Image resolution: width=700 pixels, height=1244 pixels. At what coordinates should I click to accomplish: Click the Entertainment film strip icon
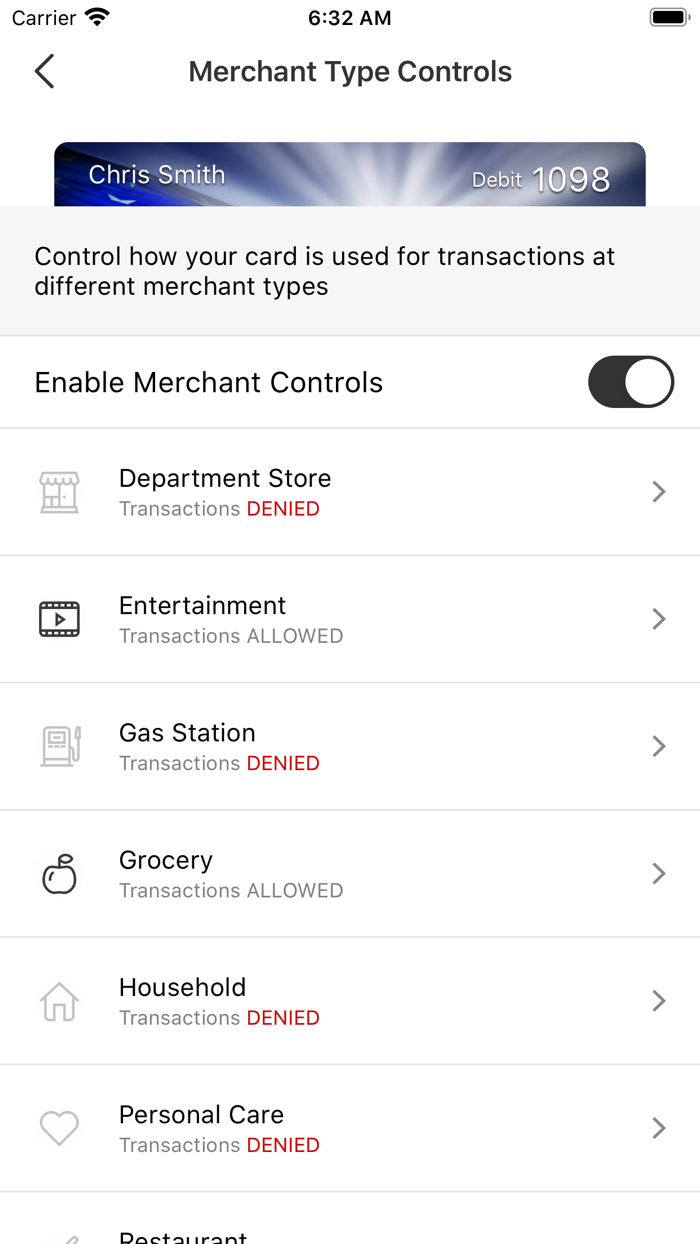59,618
